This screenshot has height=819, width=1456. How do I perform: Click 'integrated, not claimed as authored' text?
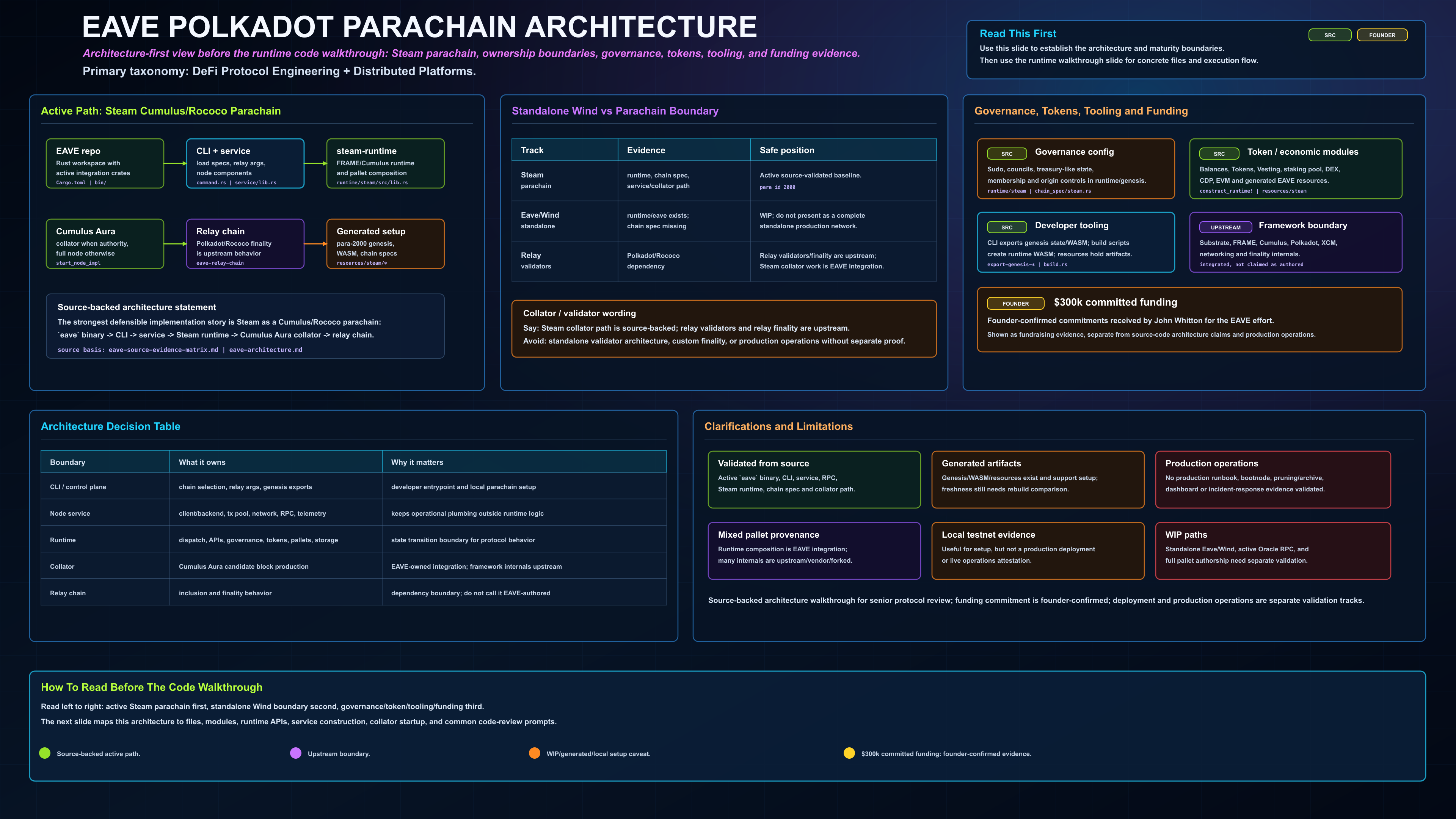[1251, 265]
